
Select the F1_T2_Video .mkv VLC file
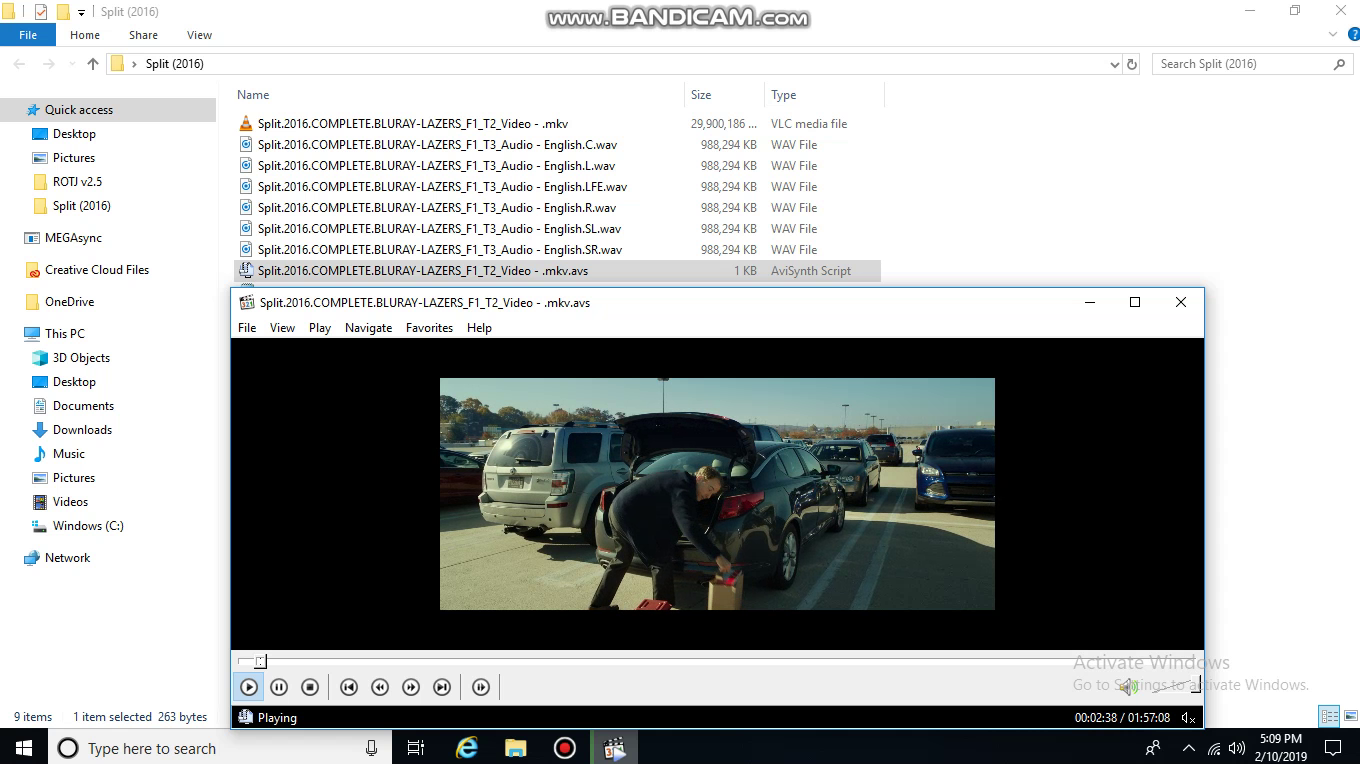(413, 124)
